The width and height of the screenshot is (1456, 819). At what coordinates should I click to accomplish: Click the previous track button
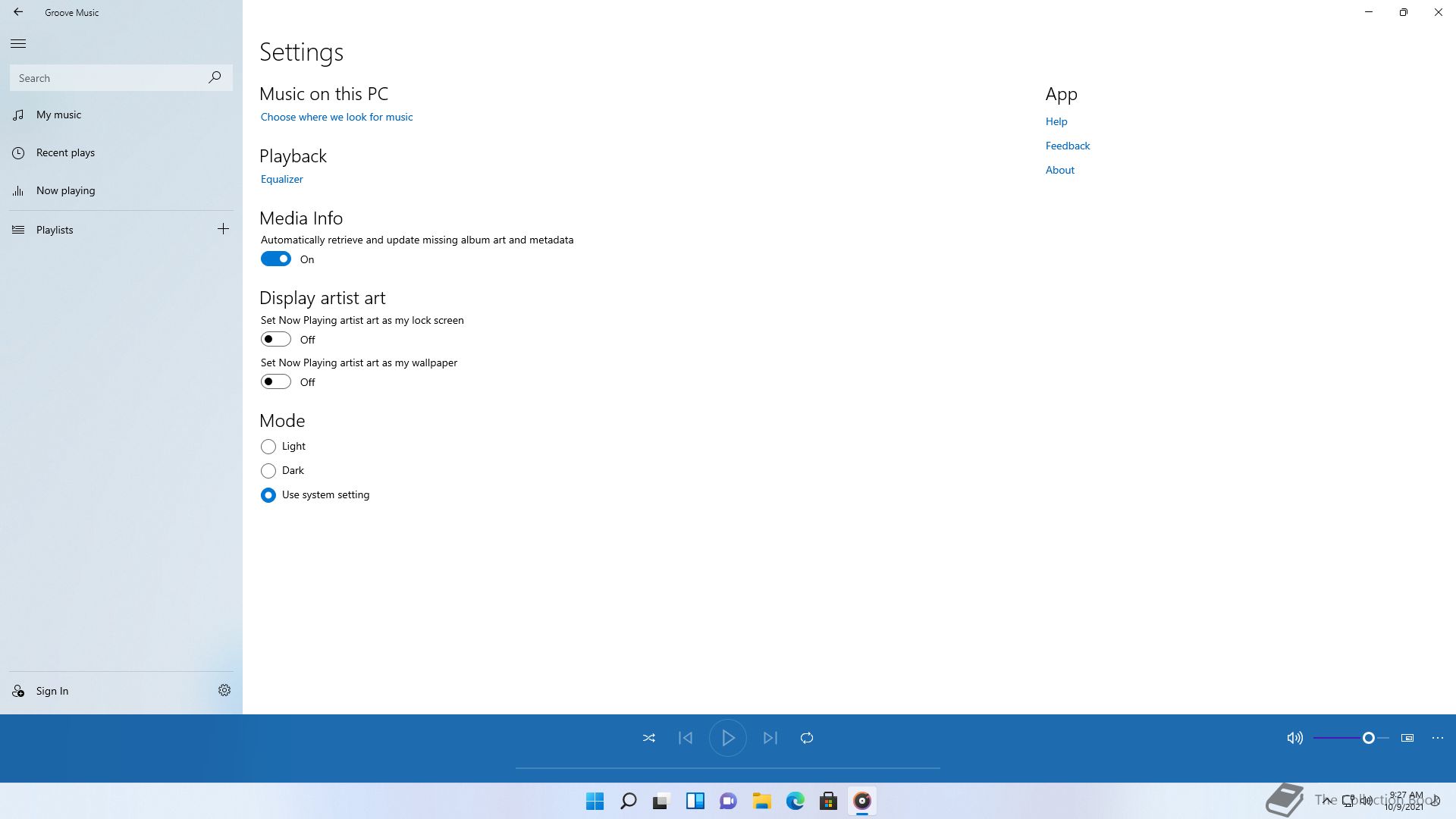tap(685, 738)
